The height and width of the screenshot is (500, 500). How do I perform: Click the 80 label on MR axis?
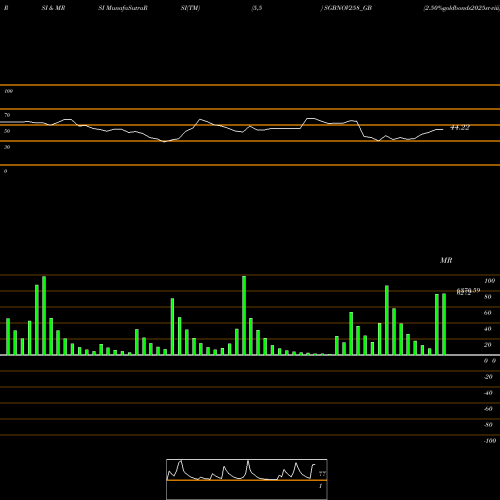coord(488,297)
